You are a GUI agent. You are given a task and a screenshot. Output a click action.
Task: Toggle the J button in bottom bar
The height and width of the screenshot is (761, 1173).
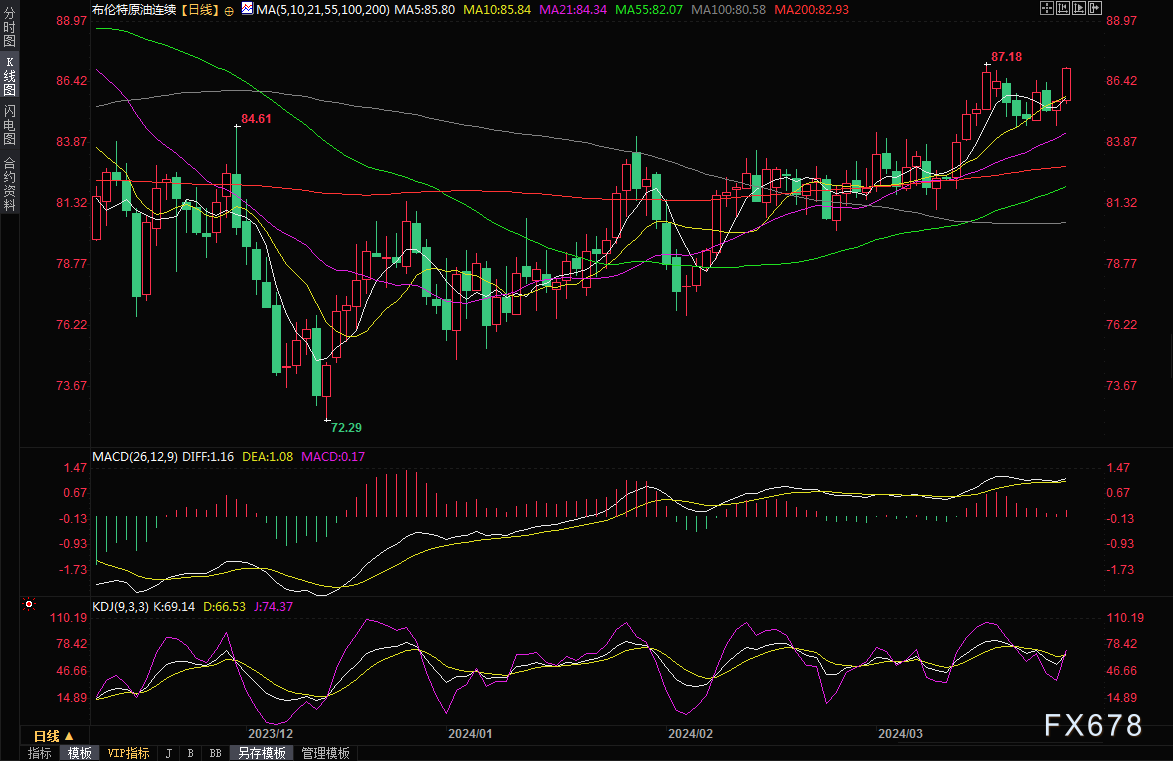[x=168, y=753]
